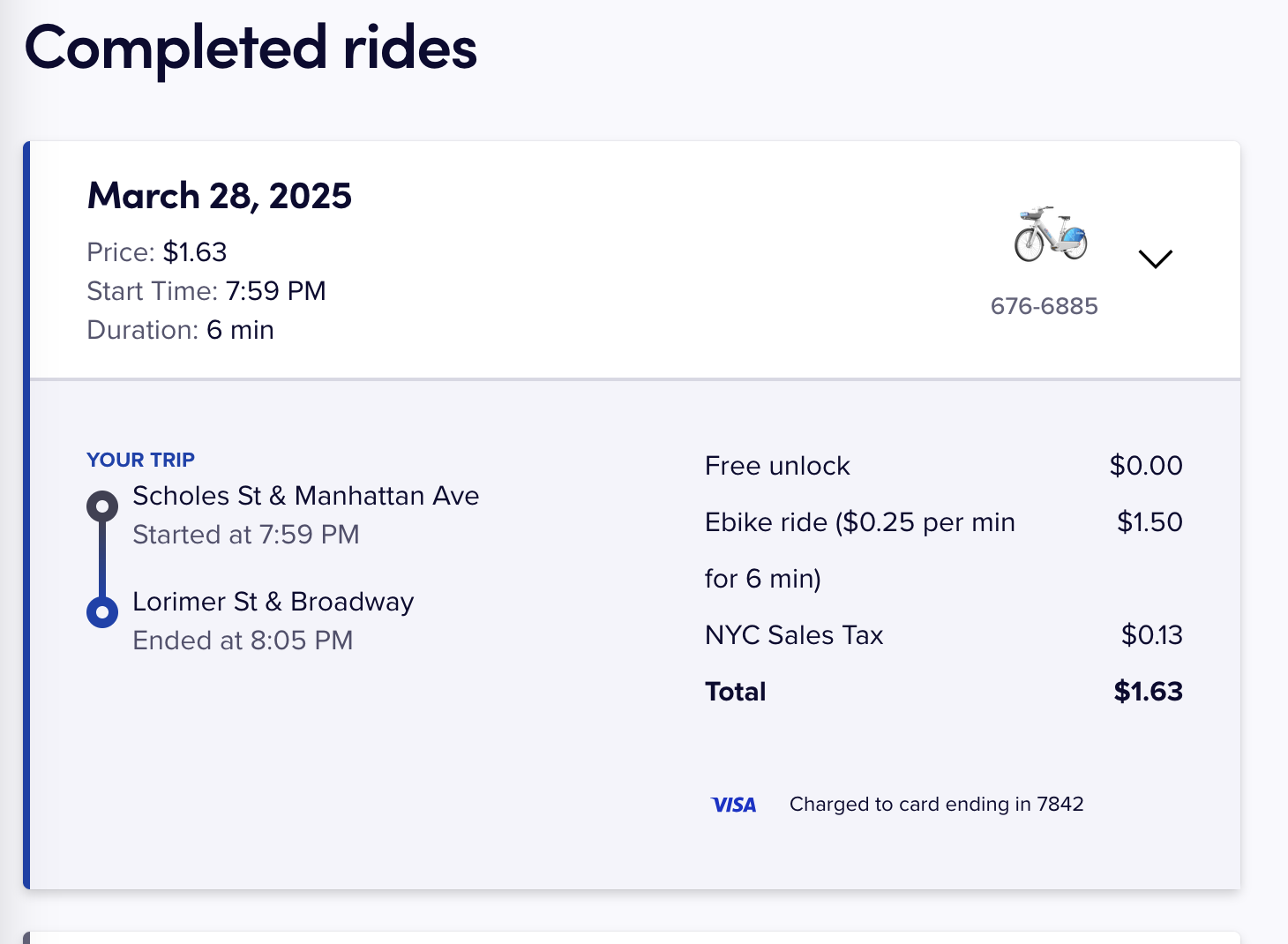Click the March 28, 2025 ride date heading
Viewport: 1288px width, 944px height.
point(220,196)
